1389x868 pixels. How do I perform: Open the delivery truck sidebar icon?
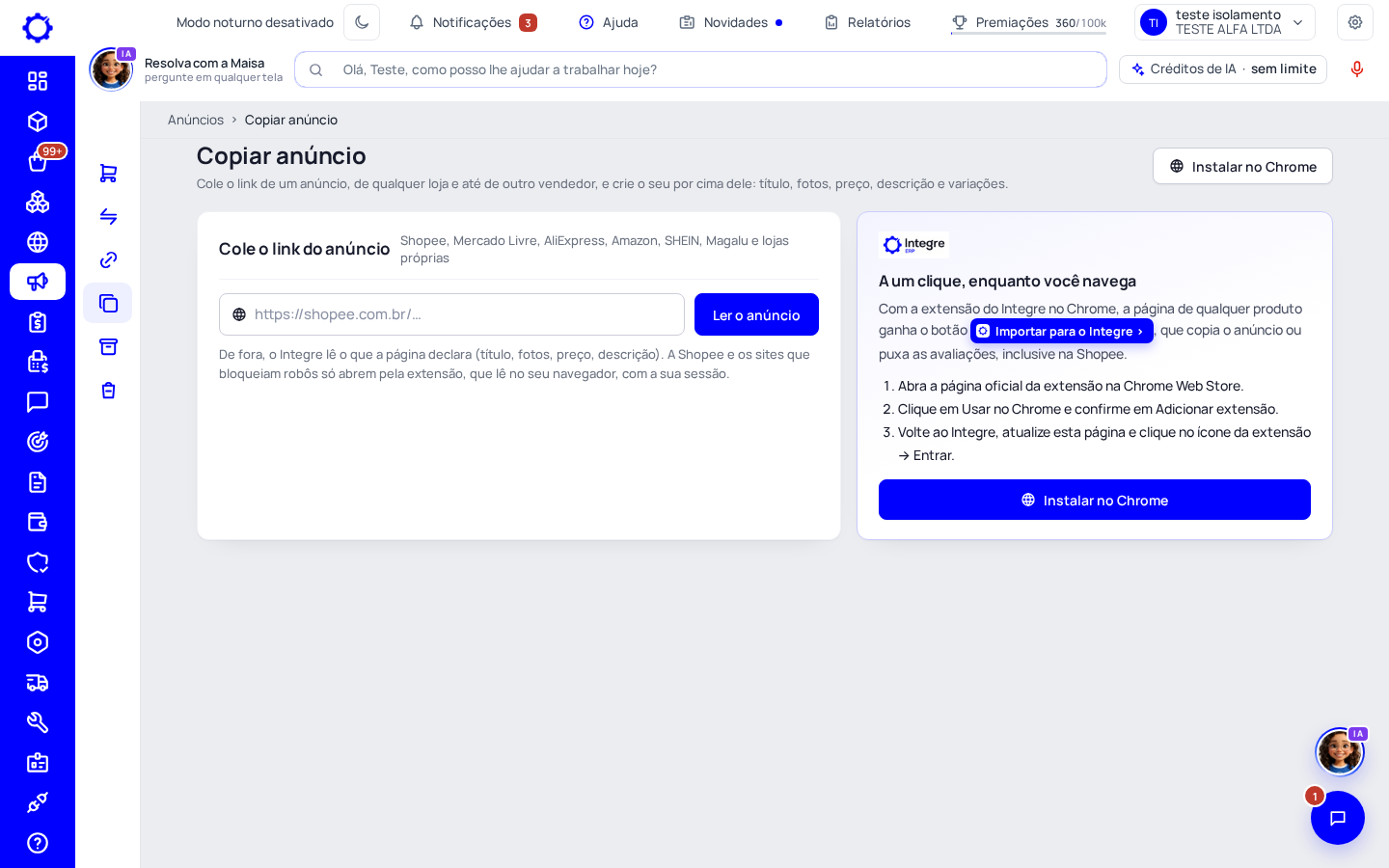38,683
